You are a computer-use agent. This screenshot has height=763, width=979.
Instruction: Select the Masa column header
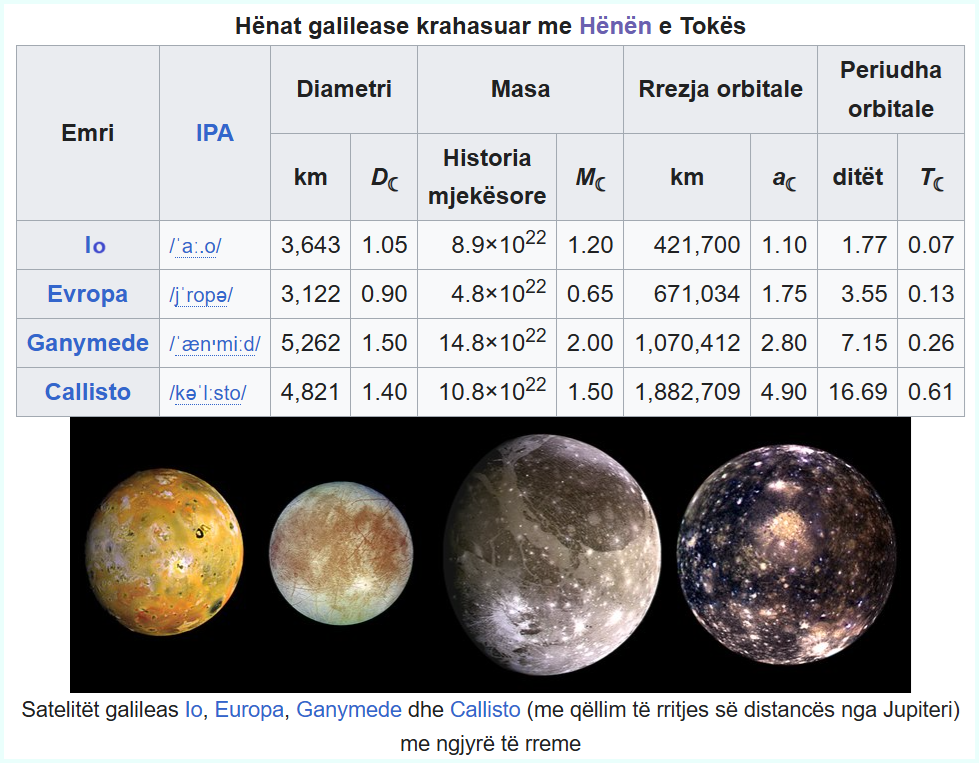click(520, 89)
